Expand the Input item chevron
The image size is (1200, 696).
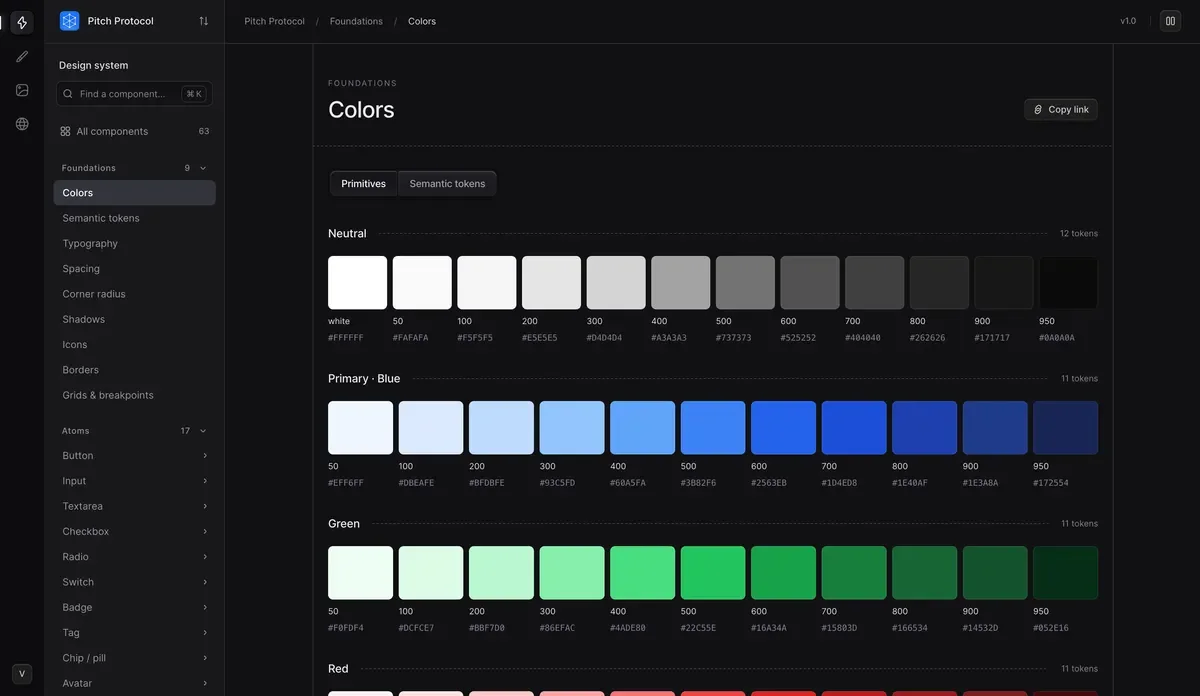205,481
